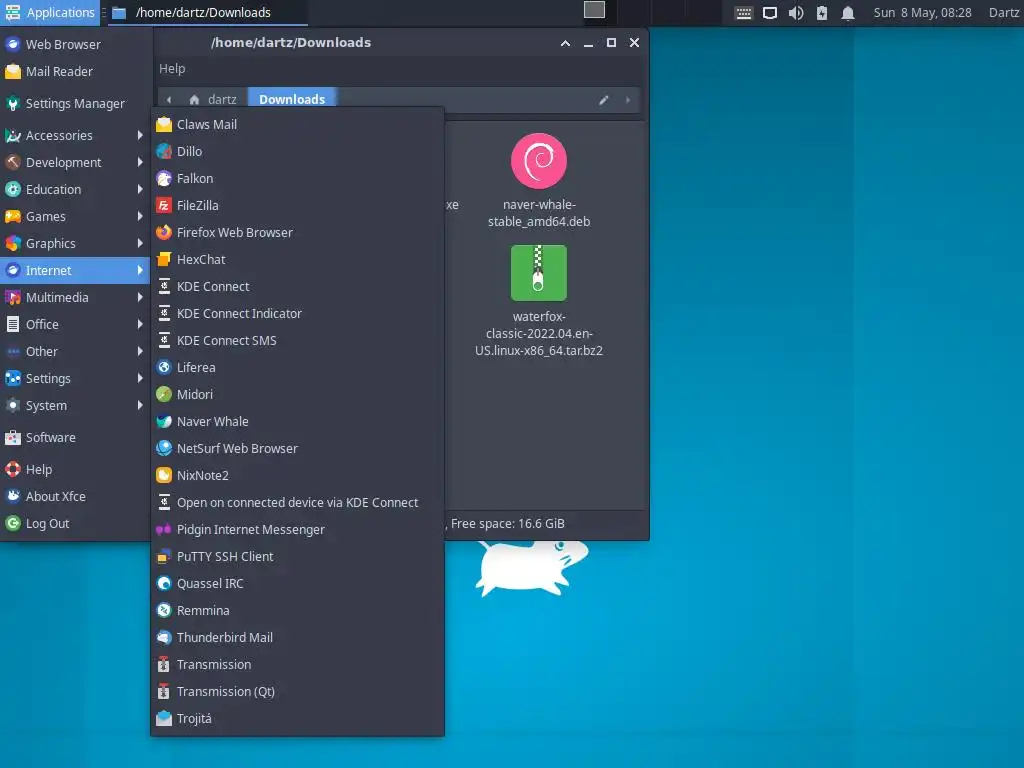The width and height of the screenshot is (1024, 768).
Task: Open Liferea feed reader
Action: pos(297,367)
